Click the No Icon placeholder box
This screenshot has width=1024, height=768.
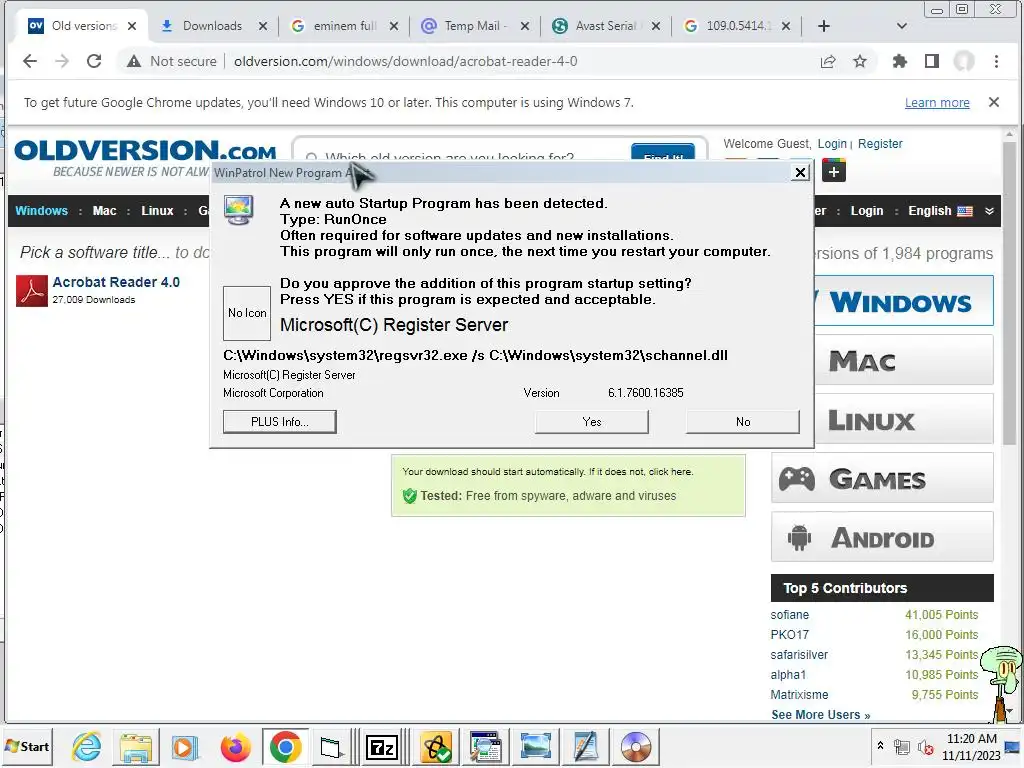coord(247,313)
